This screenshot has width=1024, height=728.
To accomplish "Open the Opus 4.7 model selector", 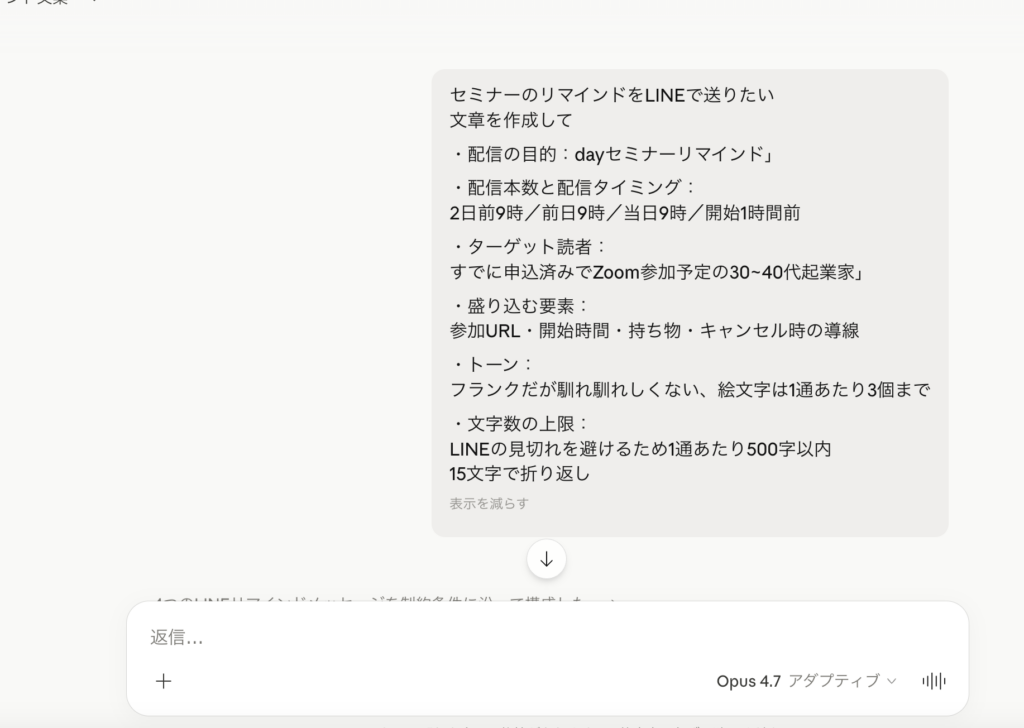I will pos(806,681).
